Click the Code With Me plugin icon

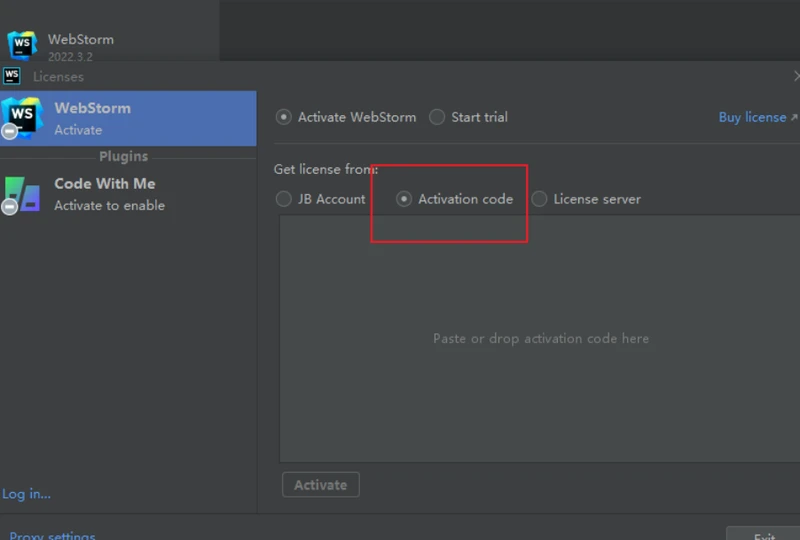[21, 195]
